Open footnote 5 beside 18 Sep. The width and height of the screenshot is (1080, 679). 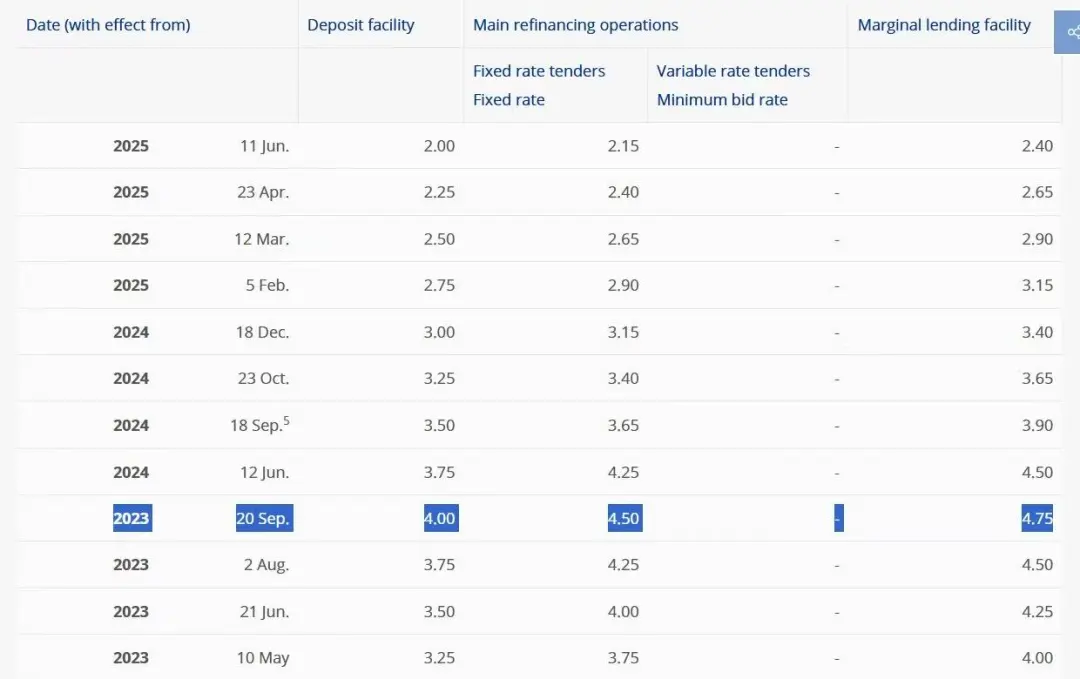click(x=287, y=420)
